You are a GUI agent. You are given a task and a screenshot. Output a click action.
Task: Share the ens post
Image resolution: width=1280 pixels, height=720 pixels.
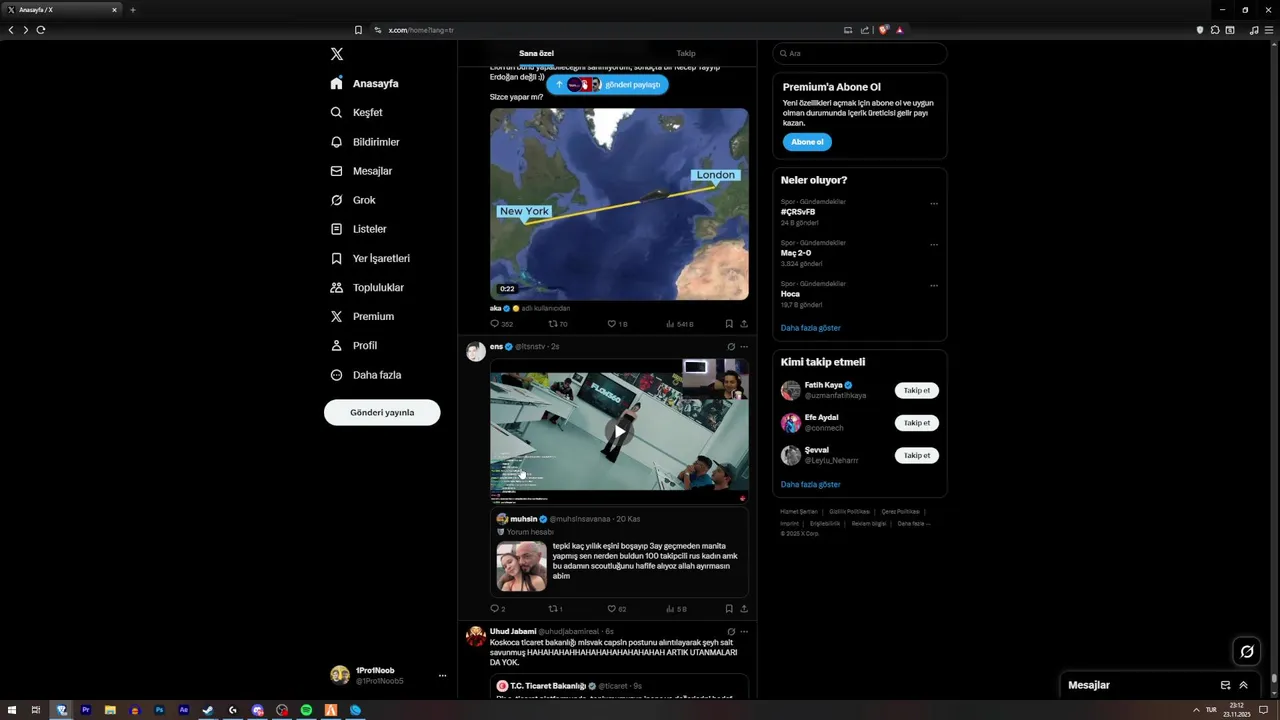(x=744, y=608)
